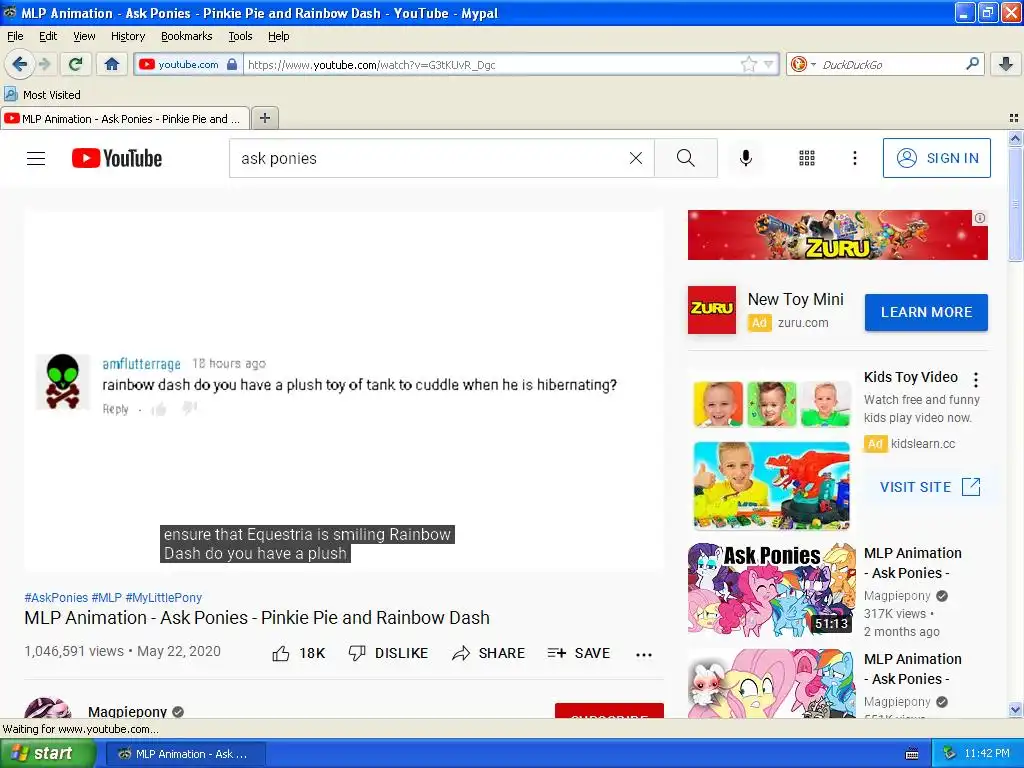This screenshot has width=1024, height=768.
Task: Expand the URL history dropdown arrow
Action: coord(769,64)
